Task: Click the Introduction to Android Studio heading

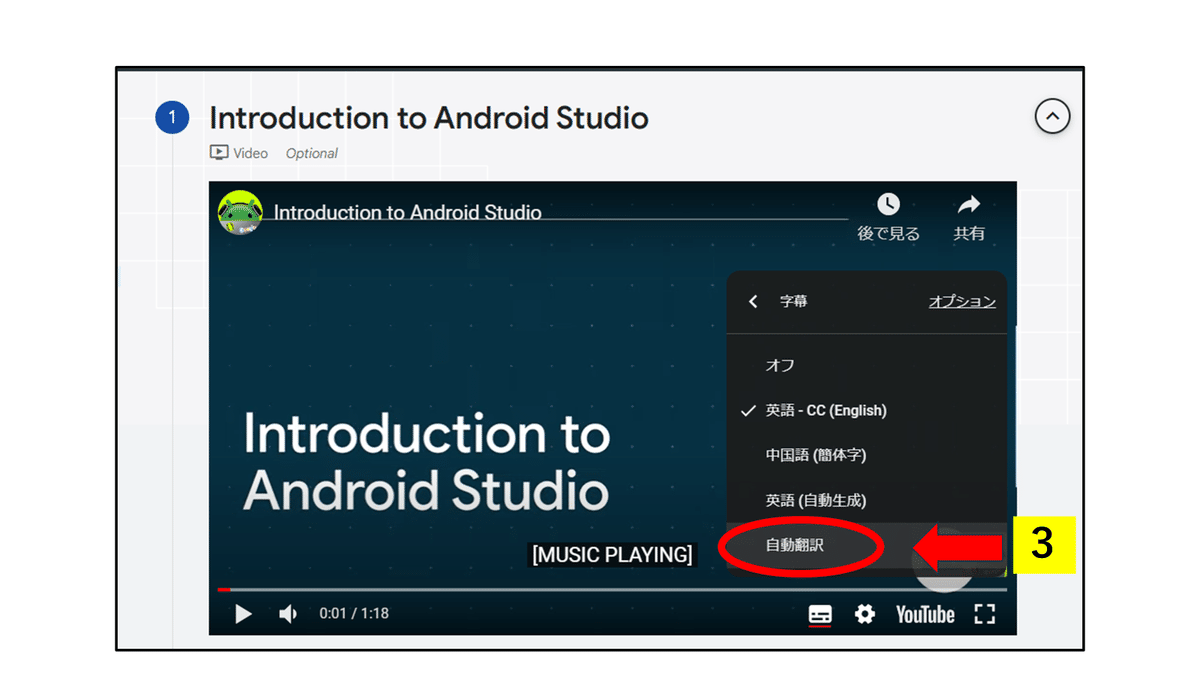Action: pyautogui.click(x=429, y=118)
